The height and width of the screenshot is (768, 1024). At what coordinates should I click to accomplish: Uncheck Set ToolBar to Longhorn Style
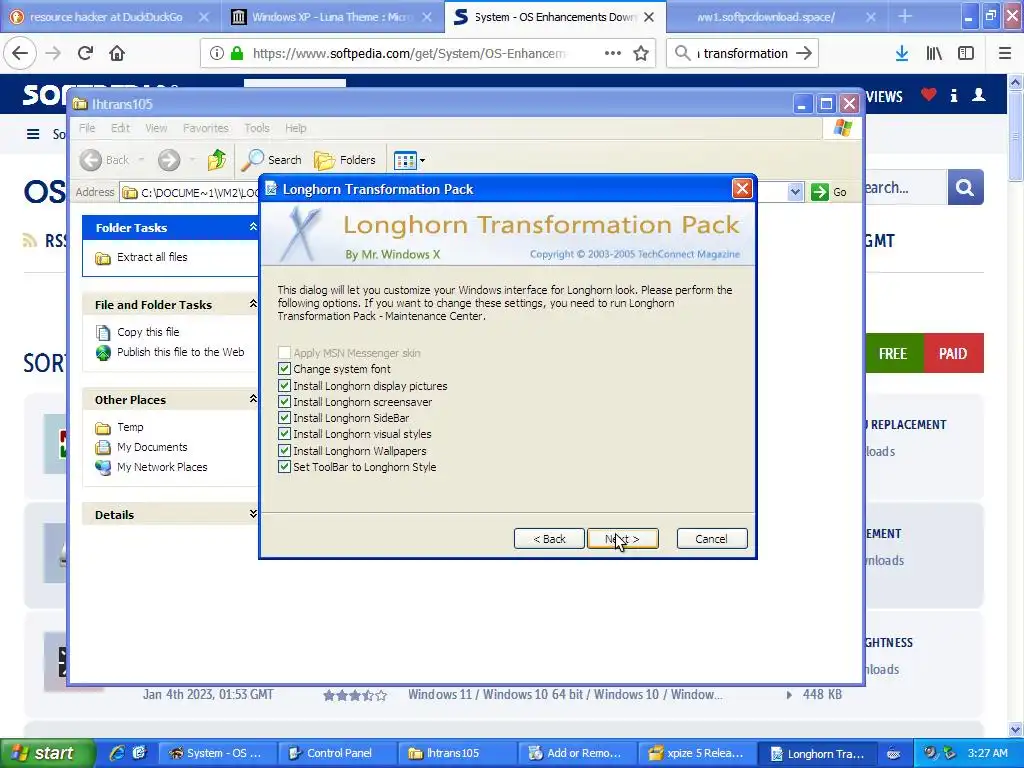284,467
